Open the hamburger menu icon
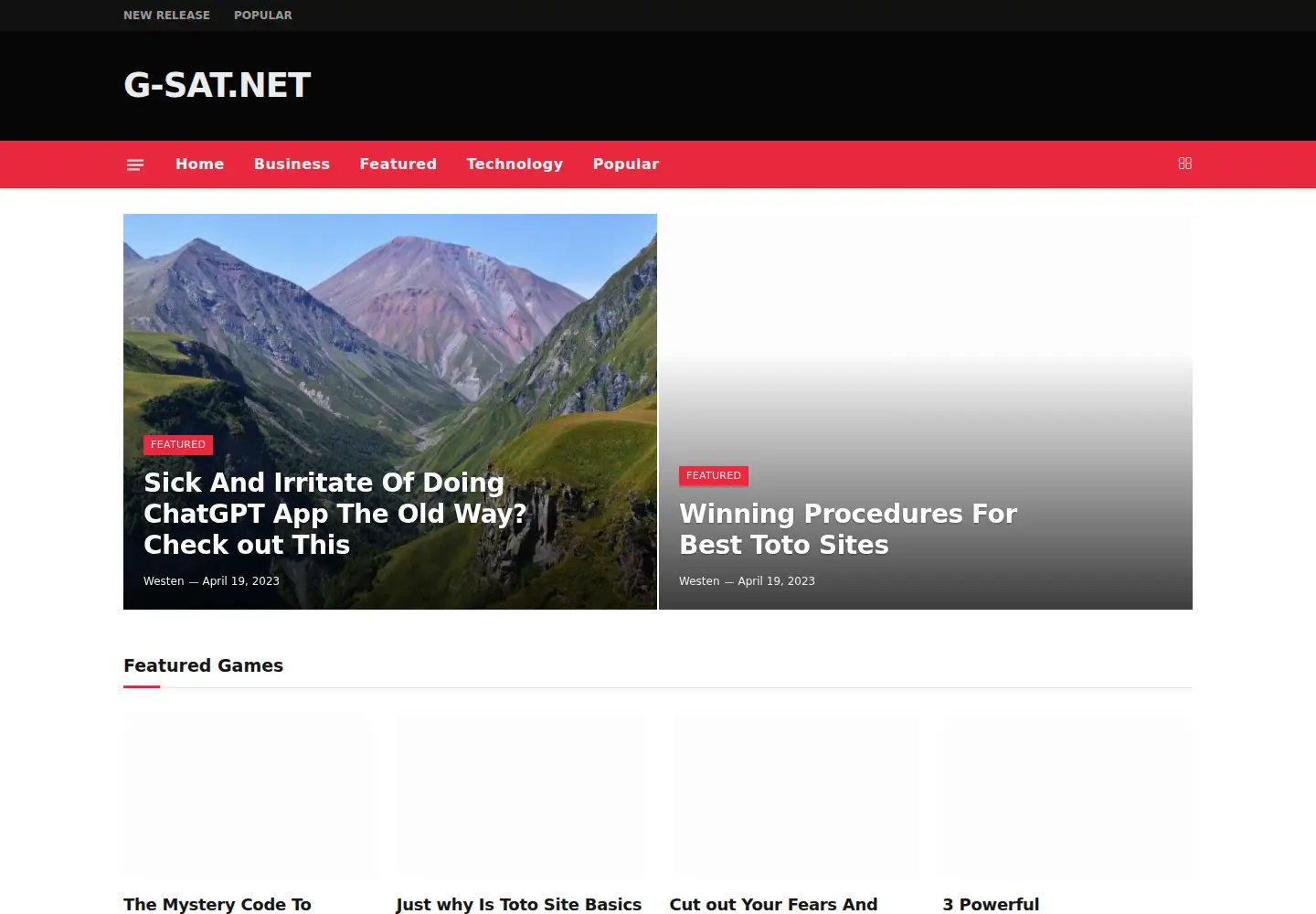Screen dimensions: 1316x914 tap(135, 165)
